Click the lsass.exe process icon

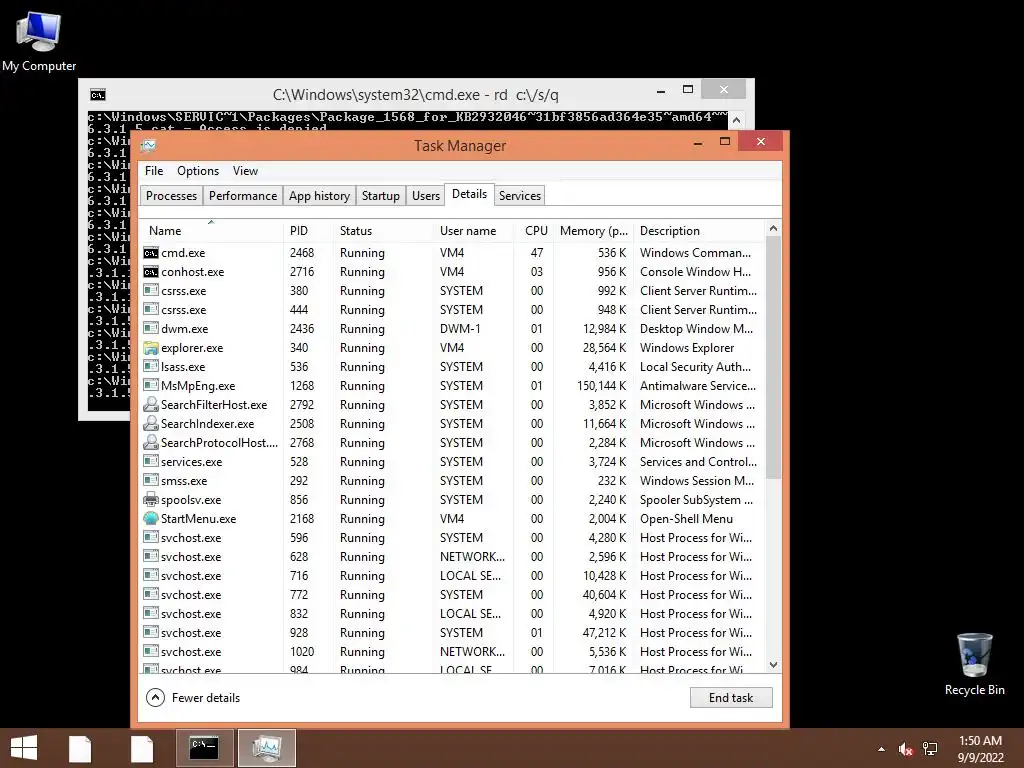click(151, 366)
